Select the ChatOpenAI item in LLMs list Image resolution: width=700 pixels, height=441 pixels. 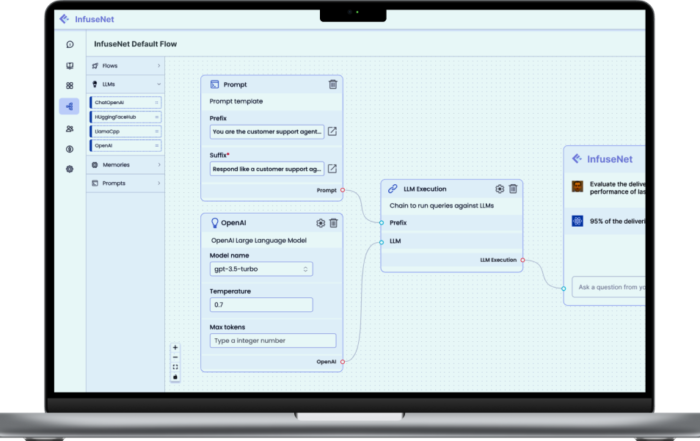coord(125,102)
